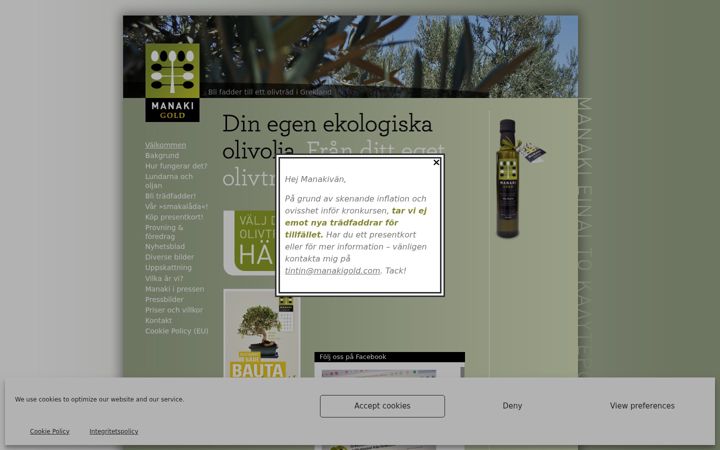This screenshot has width=720, height=450.
Task: Open Diverse bilder gallery link
Action: point(169,257)
